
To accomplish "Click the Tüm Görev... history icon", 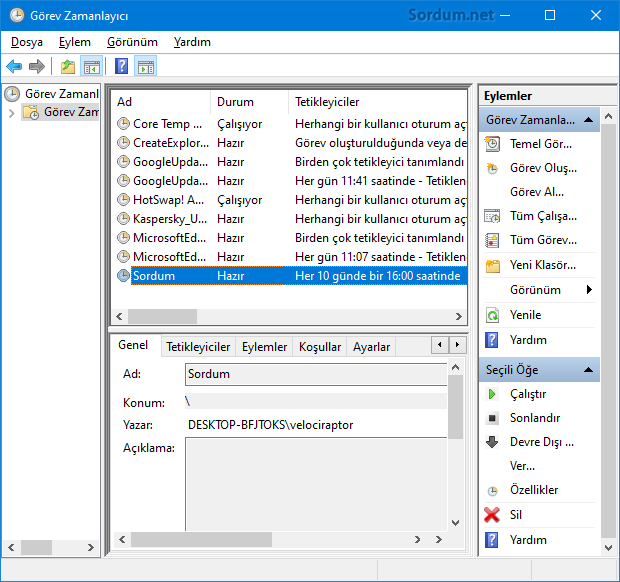I will click(492, 240).
